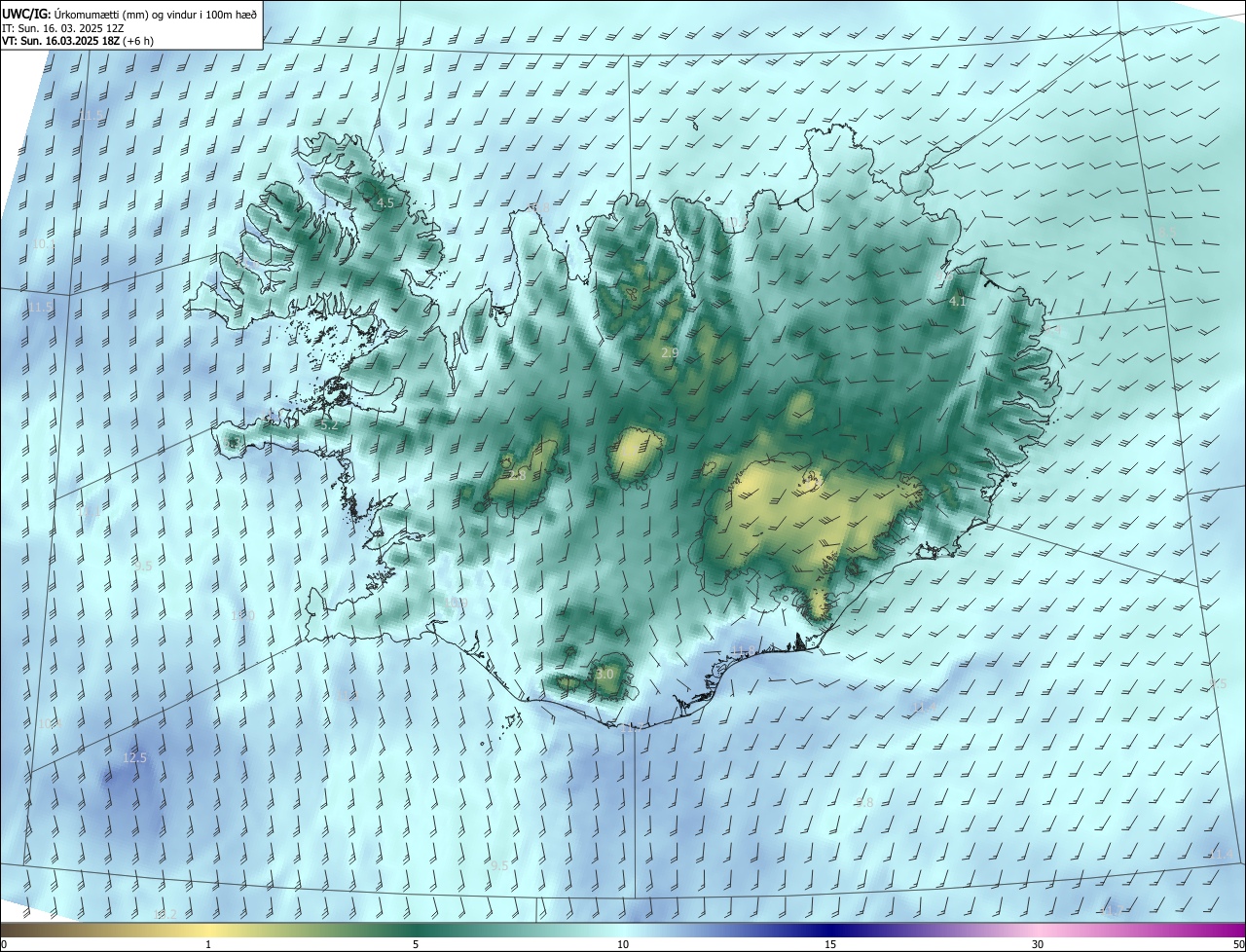Click the colour scale tick label '30'
The image size is (1246, 952).
coord(1038,944)
